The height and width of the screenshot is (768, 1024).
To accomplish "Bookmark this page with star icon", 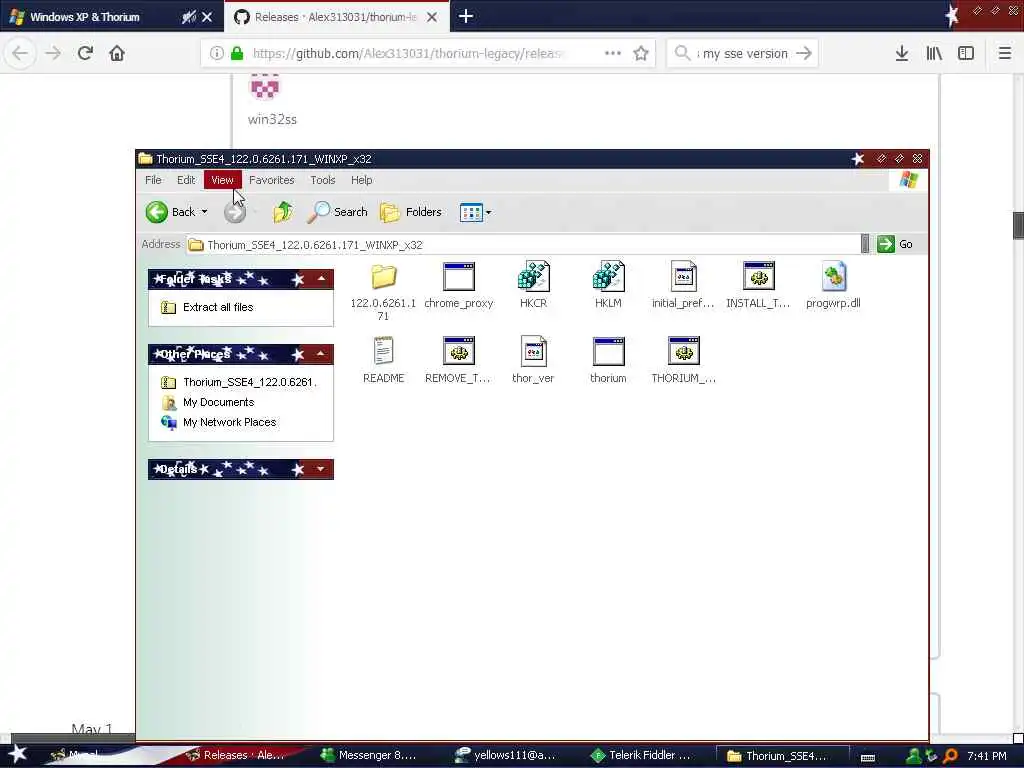I will coord(641,54).
